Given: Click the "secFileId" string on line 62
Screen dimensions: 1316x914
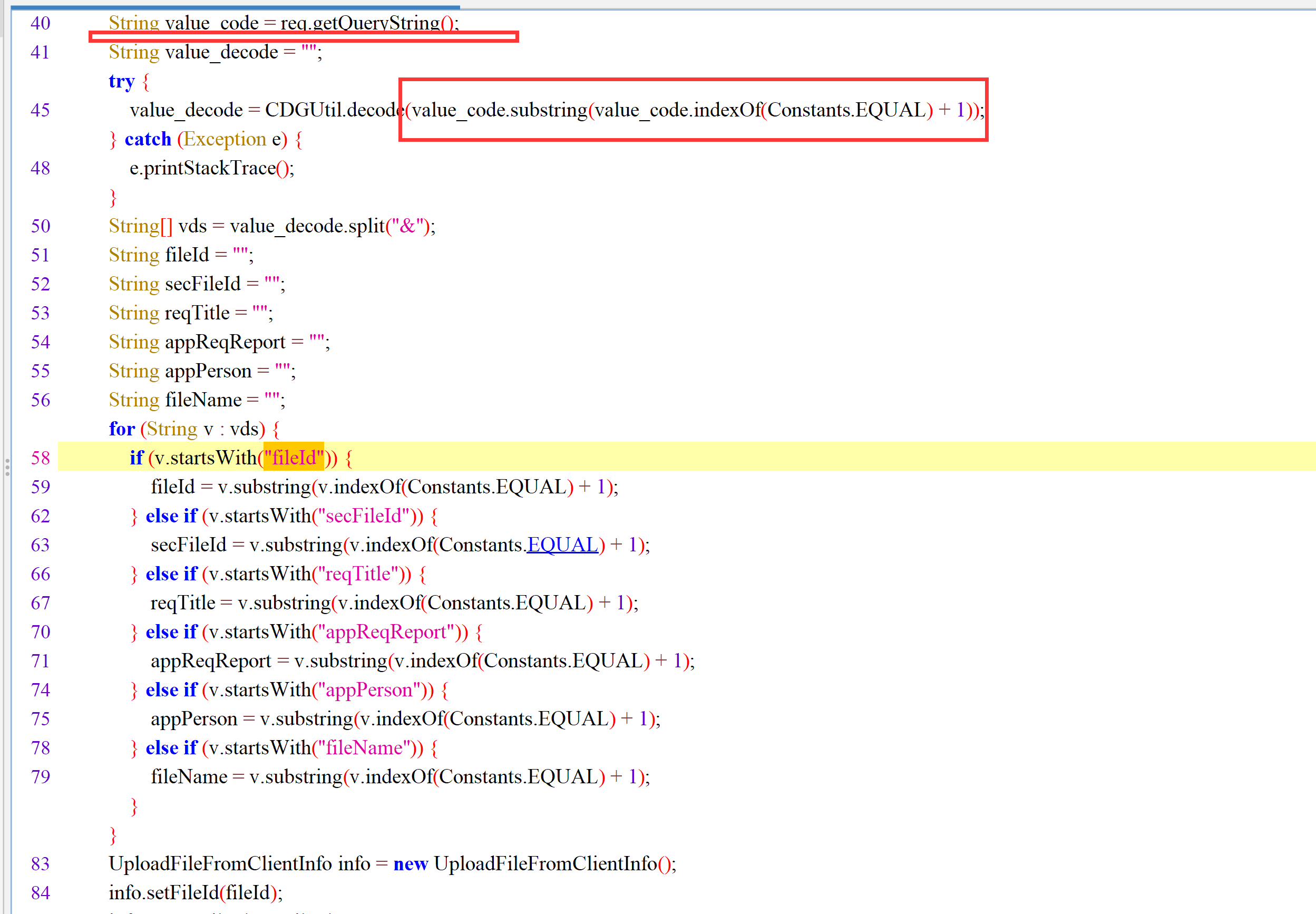Looking at the screenshot, I should click(364, 516).
